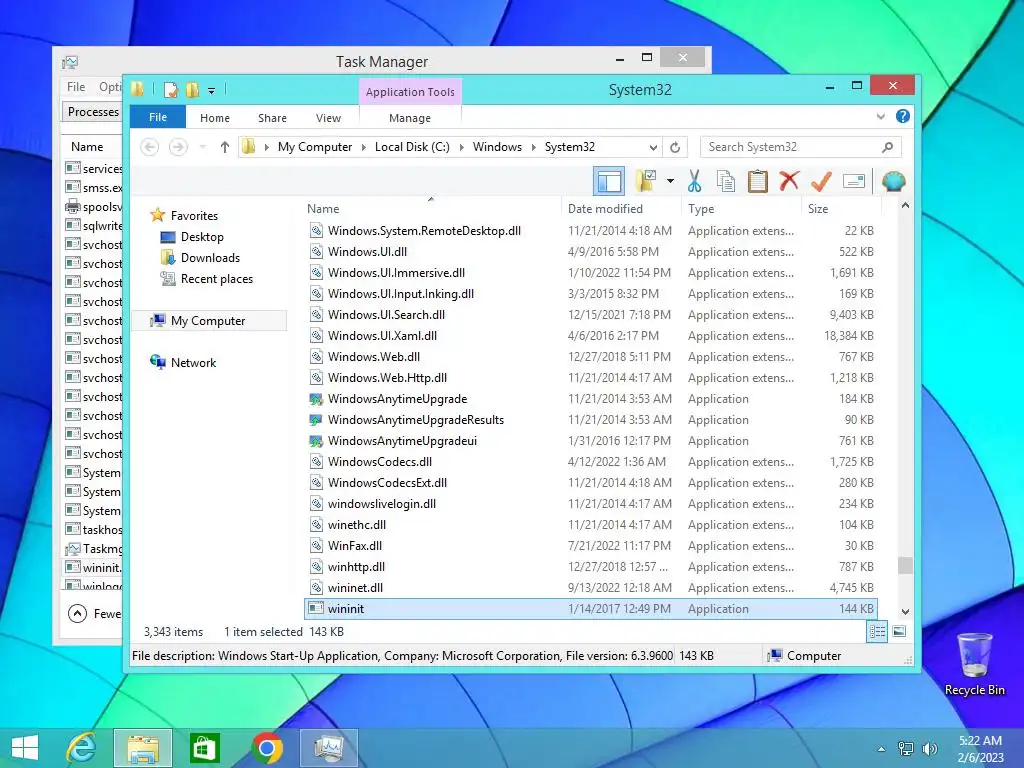Switch to the Home ribbon tab

click(215, 118)
